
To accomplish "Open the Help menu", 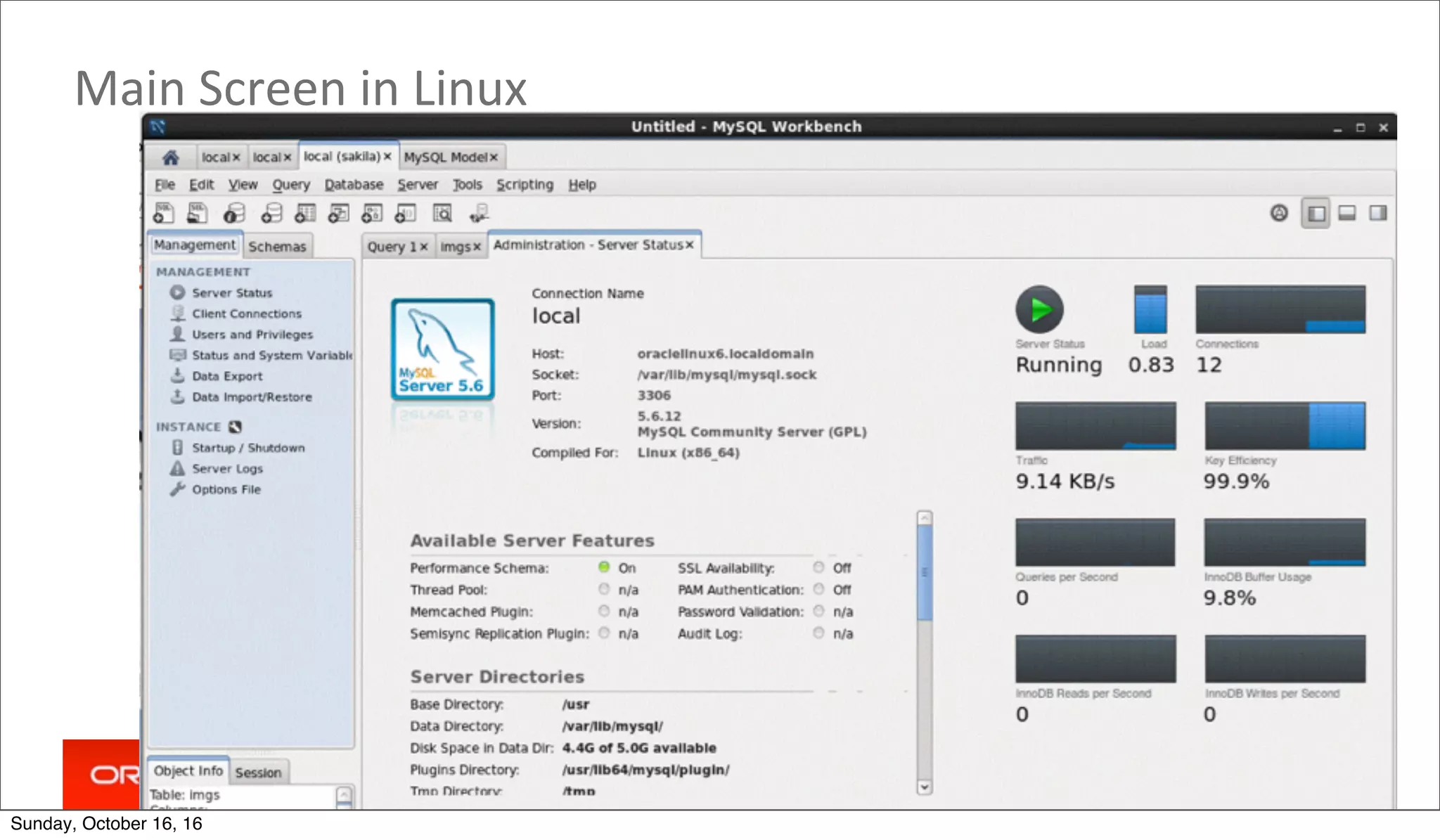I will (582, 185).
